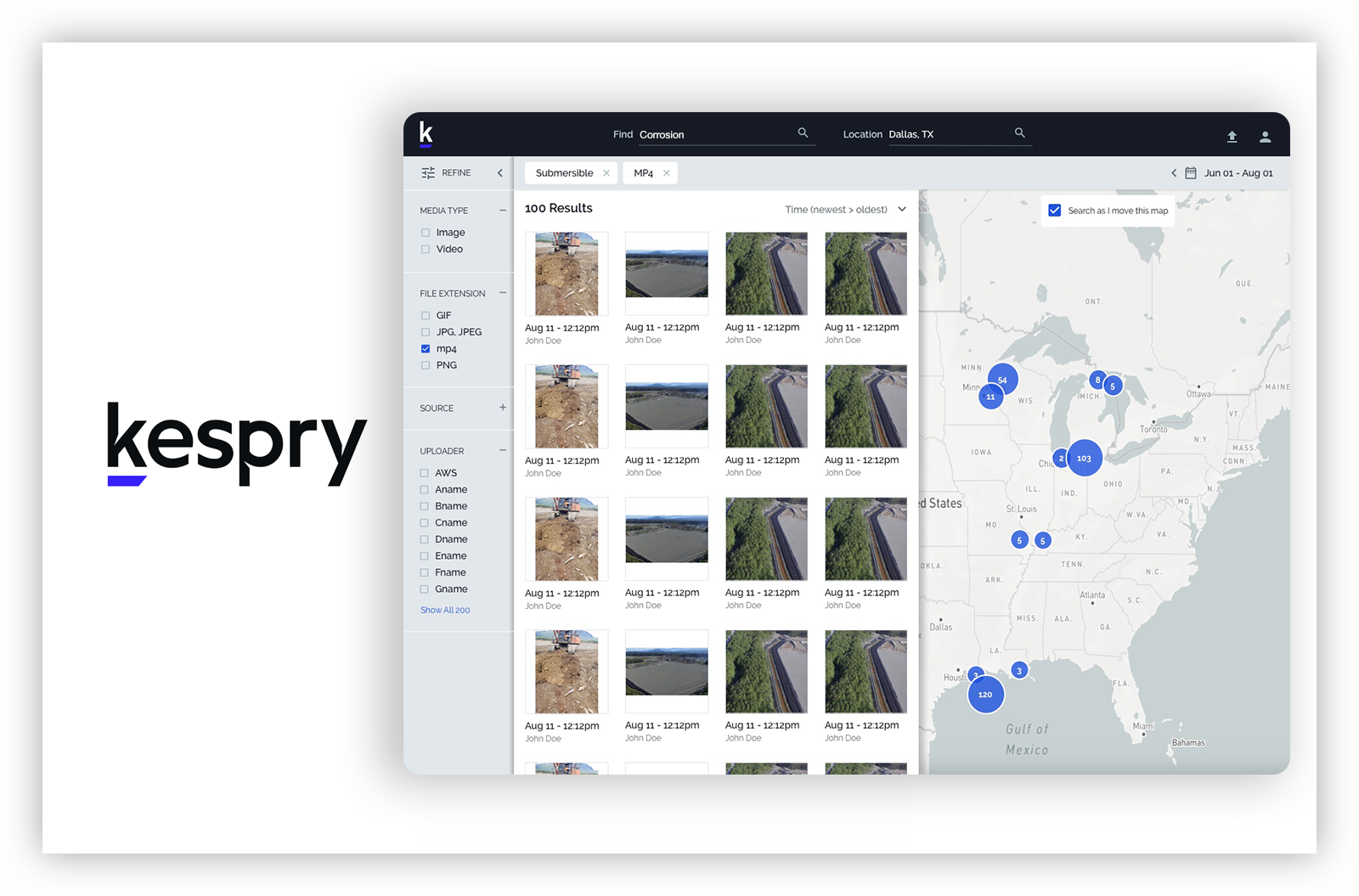
Task: Expand the Source section
Action: [x=503, y=408]
